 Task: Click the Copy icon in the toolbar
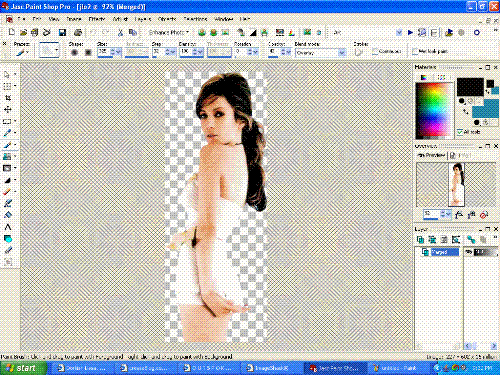[x=132, y=32]
